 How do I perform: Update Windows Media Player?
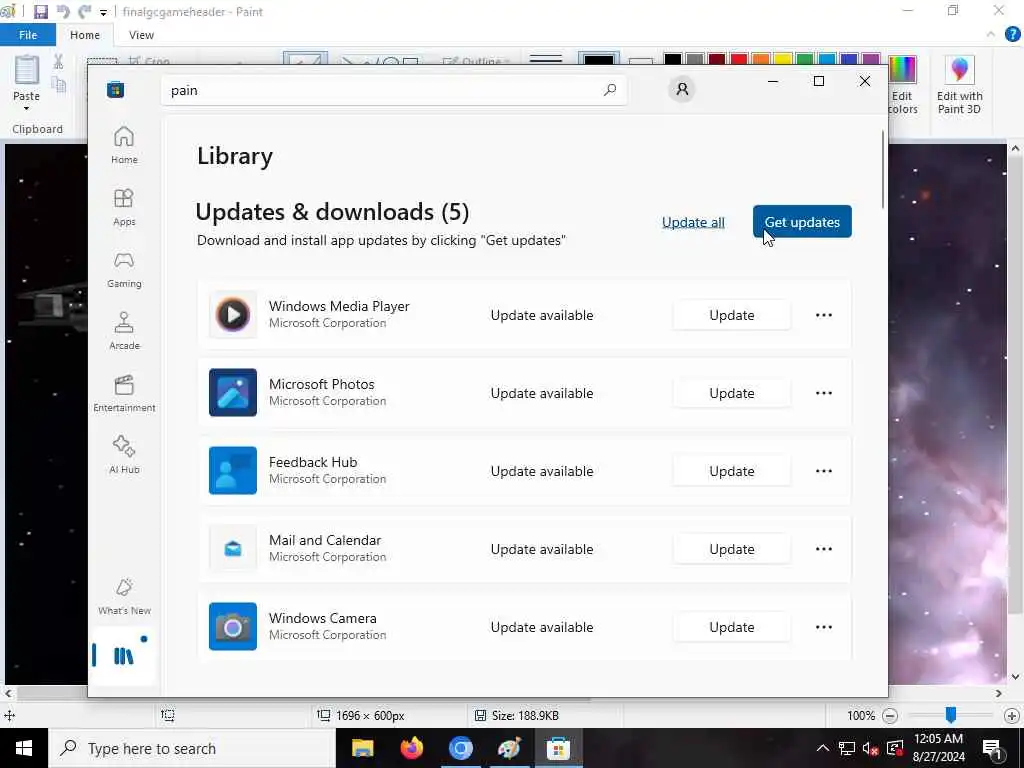(731, 315)
